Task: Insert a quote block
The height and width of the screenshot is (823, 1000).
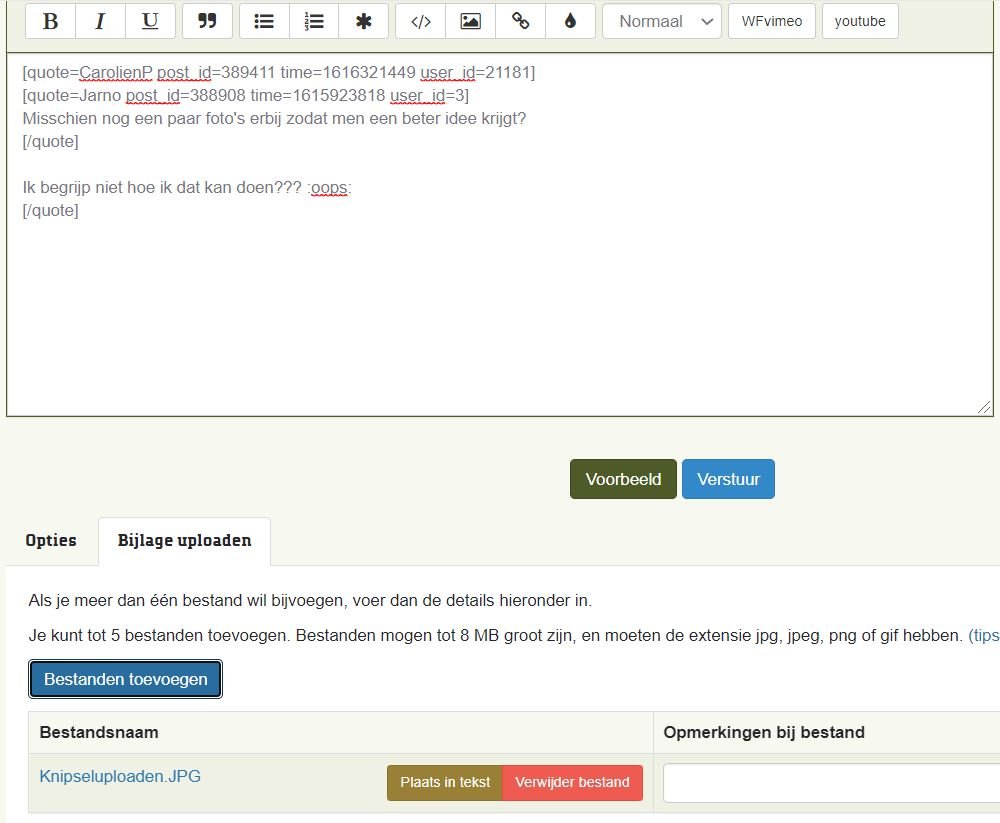Action: [207, 21]
